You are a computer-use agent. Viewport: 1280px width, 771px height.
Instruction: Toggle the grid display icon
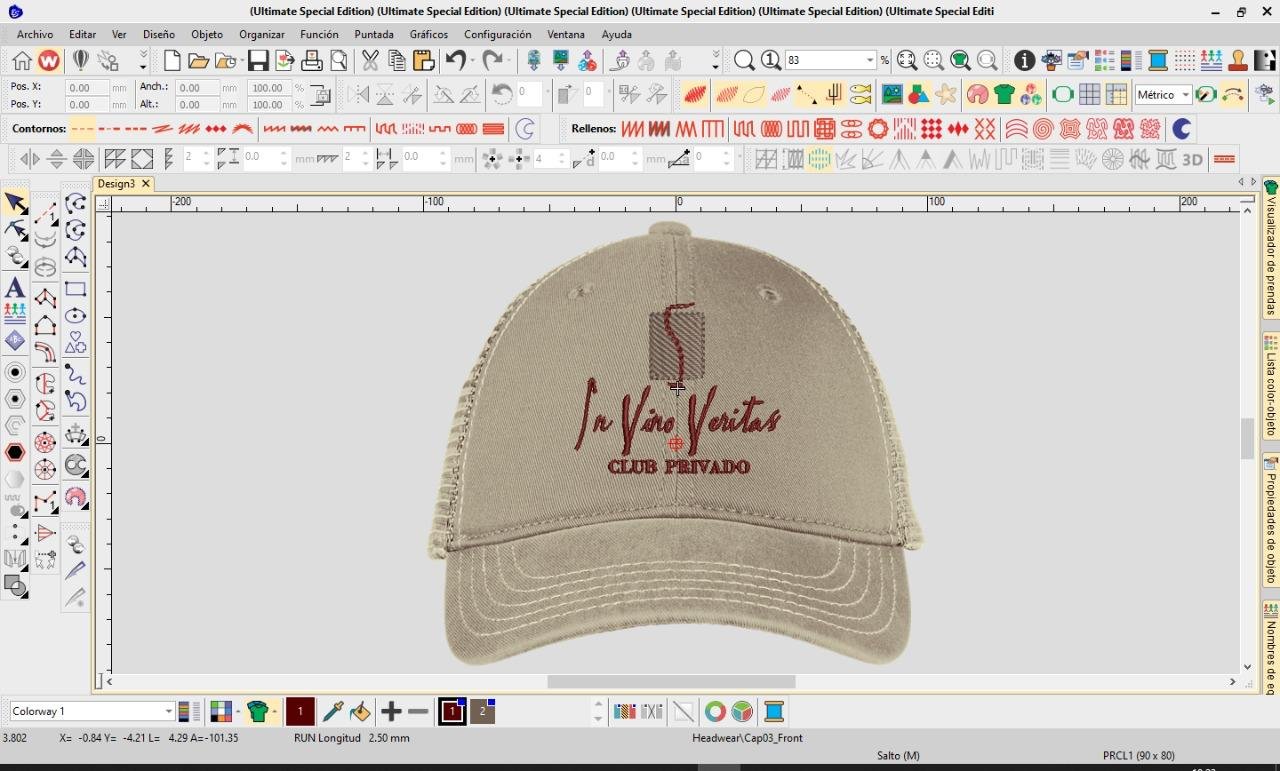1090,95
